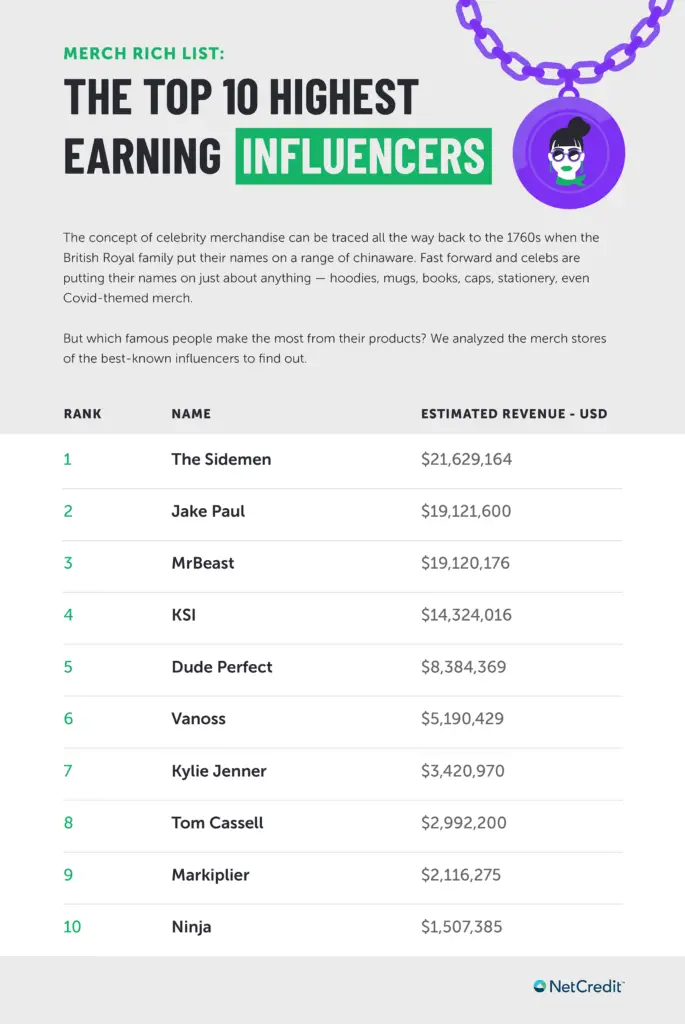Click the purple medallion avatar icon

(x=569, y=153)
